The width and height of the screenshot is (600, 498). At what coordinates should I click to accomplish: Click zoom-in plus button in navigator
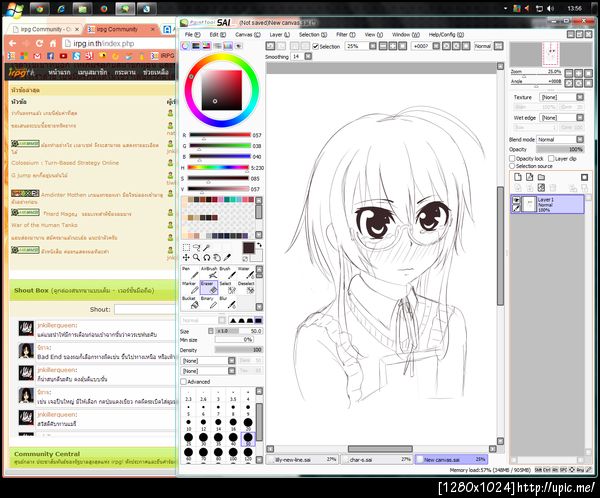579,73
